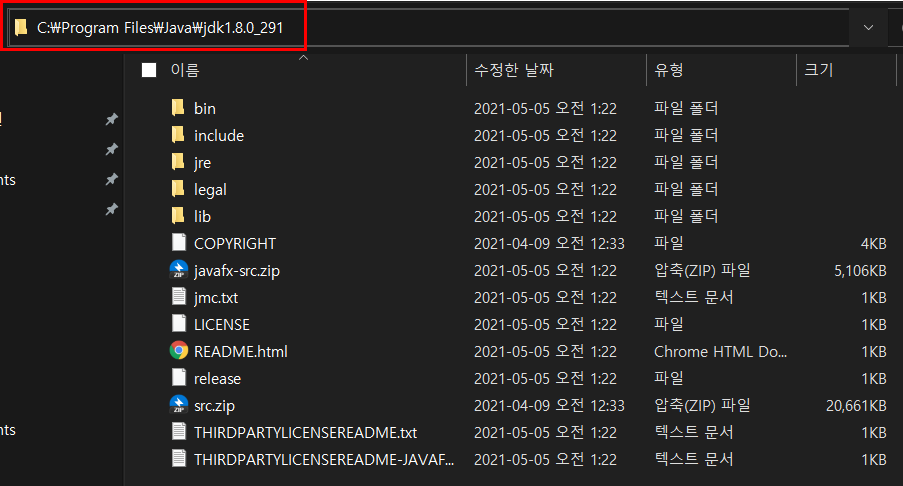903x486 pixels.
Task: Select the include folder icon
Action: (x=178, y=135)
